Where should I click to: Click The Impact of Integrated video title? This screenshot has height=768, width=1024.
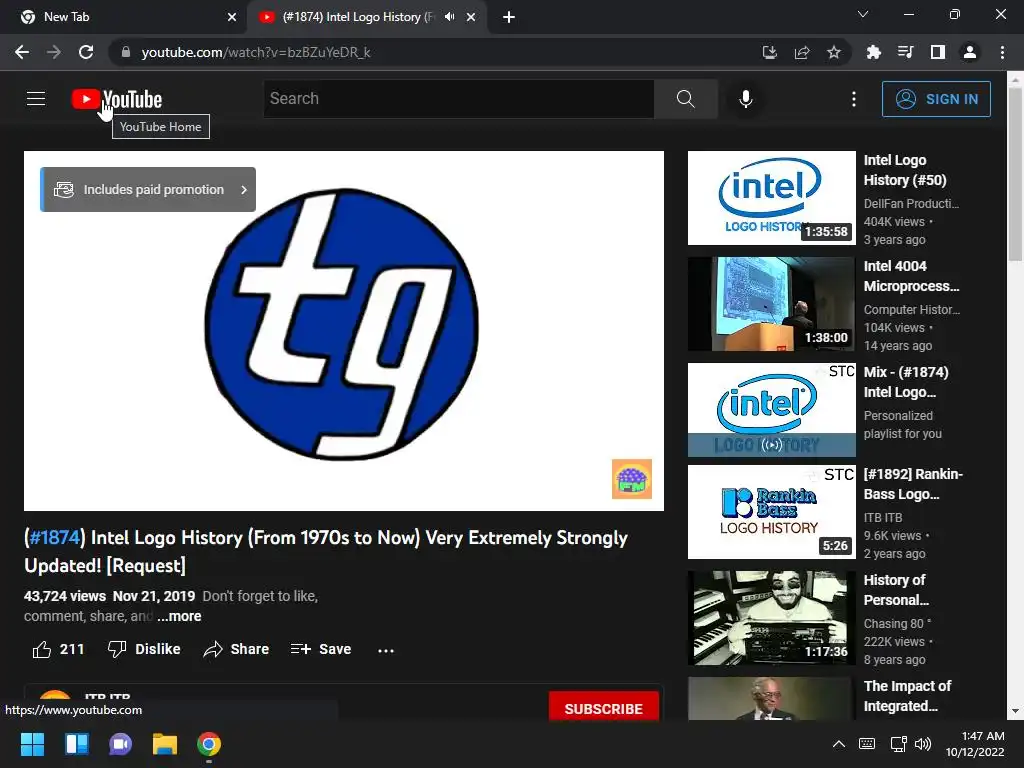907,696
